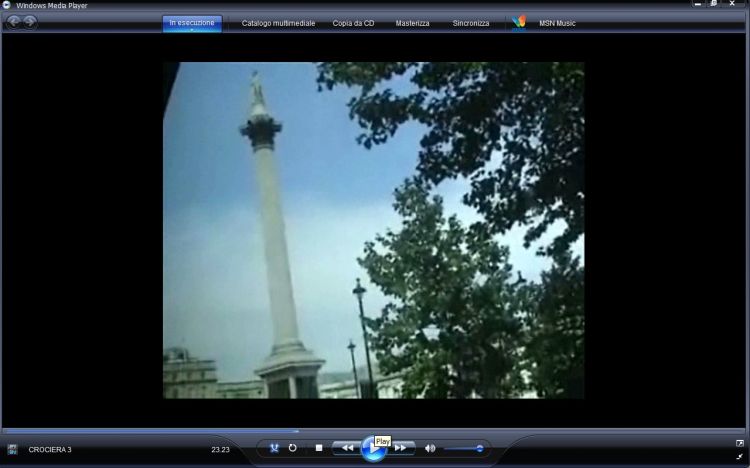Switch to the Catalogo multimediale tab

278,23
